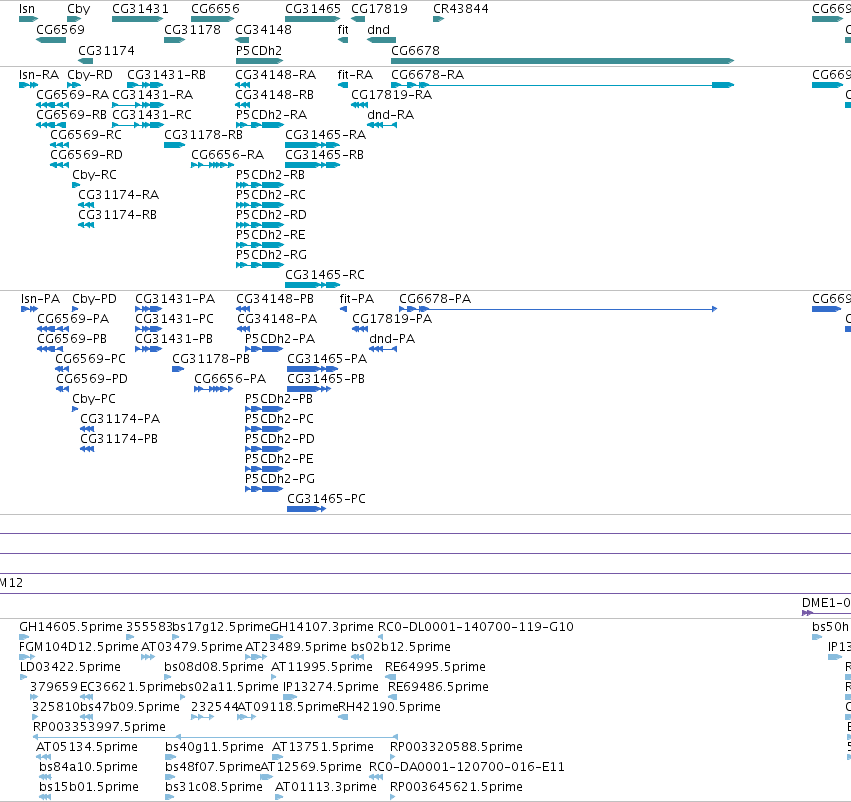The width and height of the screenshot is (851, 802).
Task: Select EST RP003353997.5prime
Action: (x=99, y=727)
